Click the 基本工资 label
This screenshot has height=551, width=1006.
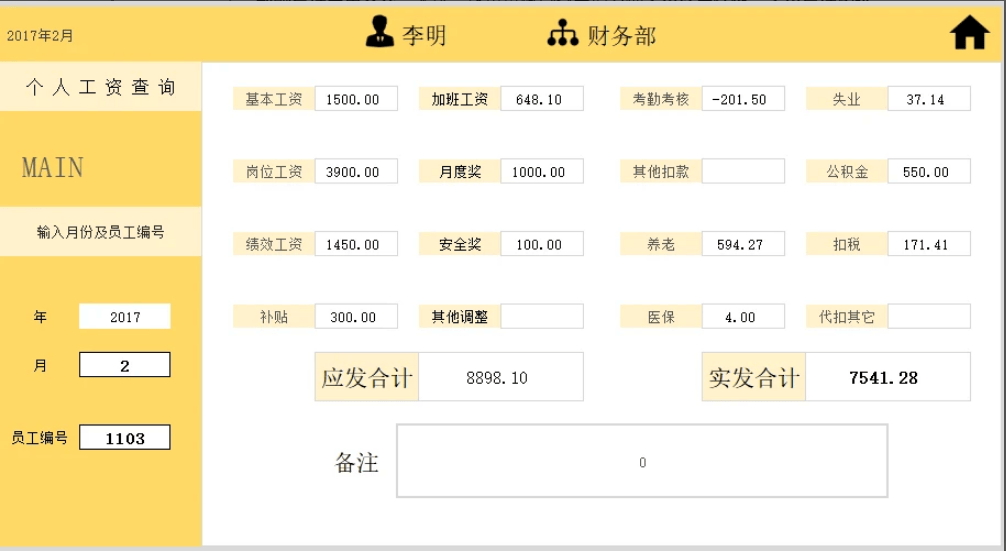click(x=274, y=99)
